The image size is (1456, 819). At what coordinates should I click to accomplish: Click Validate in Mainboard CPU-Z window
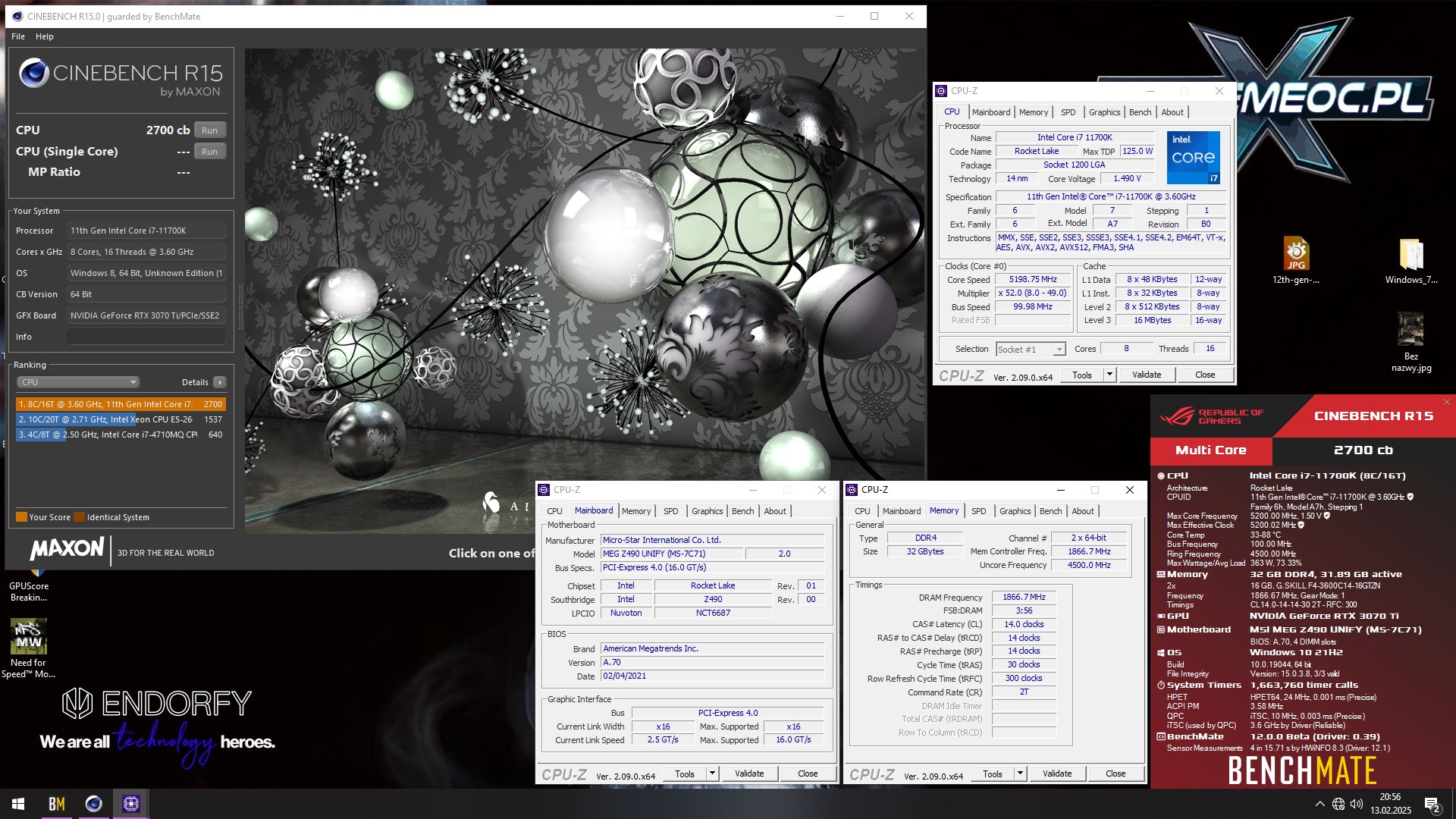pyautogui.click(x=749, y=773)
